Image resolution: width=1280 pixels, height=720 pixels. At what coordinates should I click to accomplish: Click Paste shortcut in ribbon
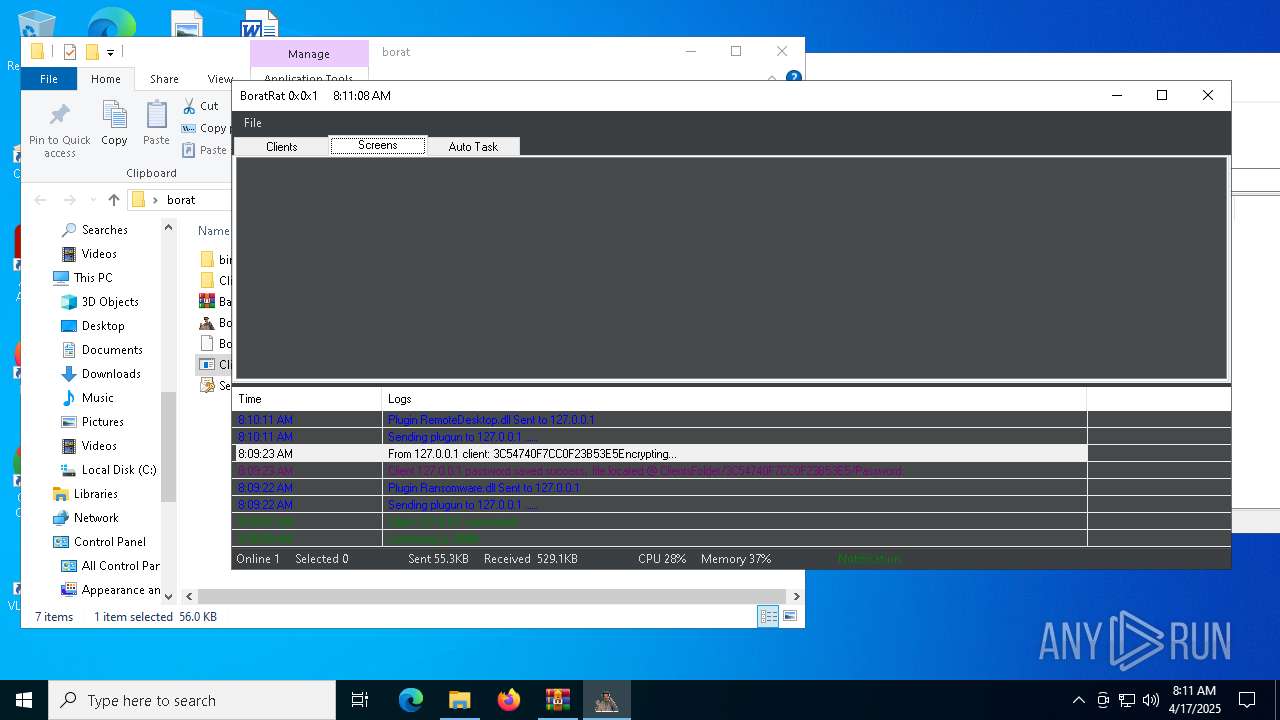pos(205,150)
